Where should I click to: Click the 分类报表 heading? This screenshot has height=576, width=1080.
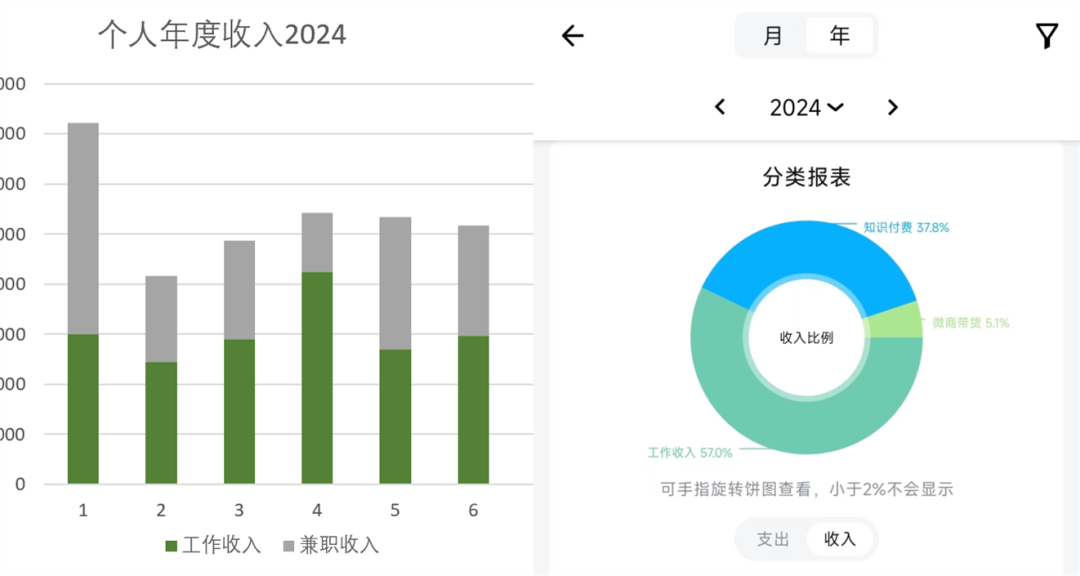tap(806, 177)
